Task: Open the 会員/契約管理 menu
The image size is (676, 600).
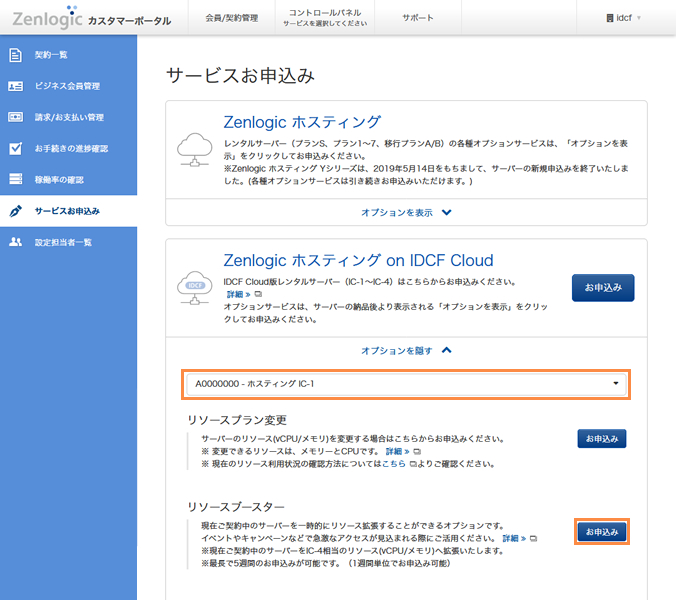Action: pyautogui.click(x=231, y=18)
